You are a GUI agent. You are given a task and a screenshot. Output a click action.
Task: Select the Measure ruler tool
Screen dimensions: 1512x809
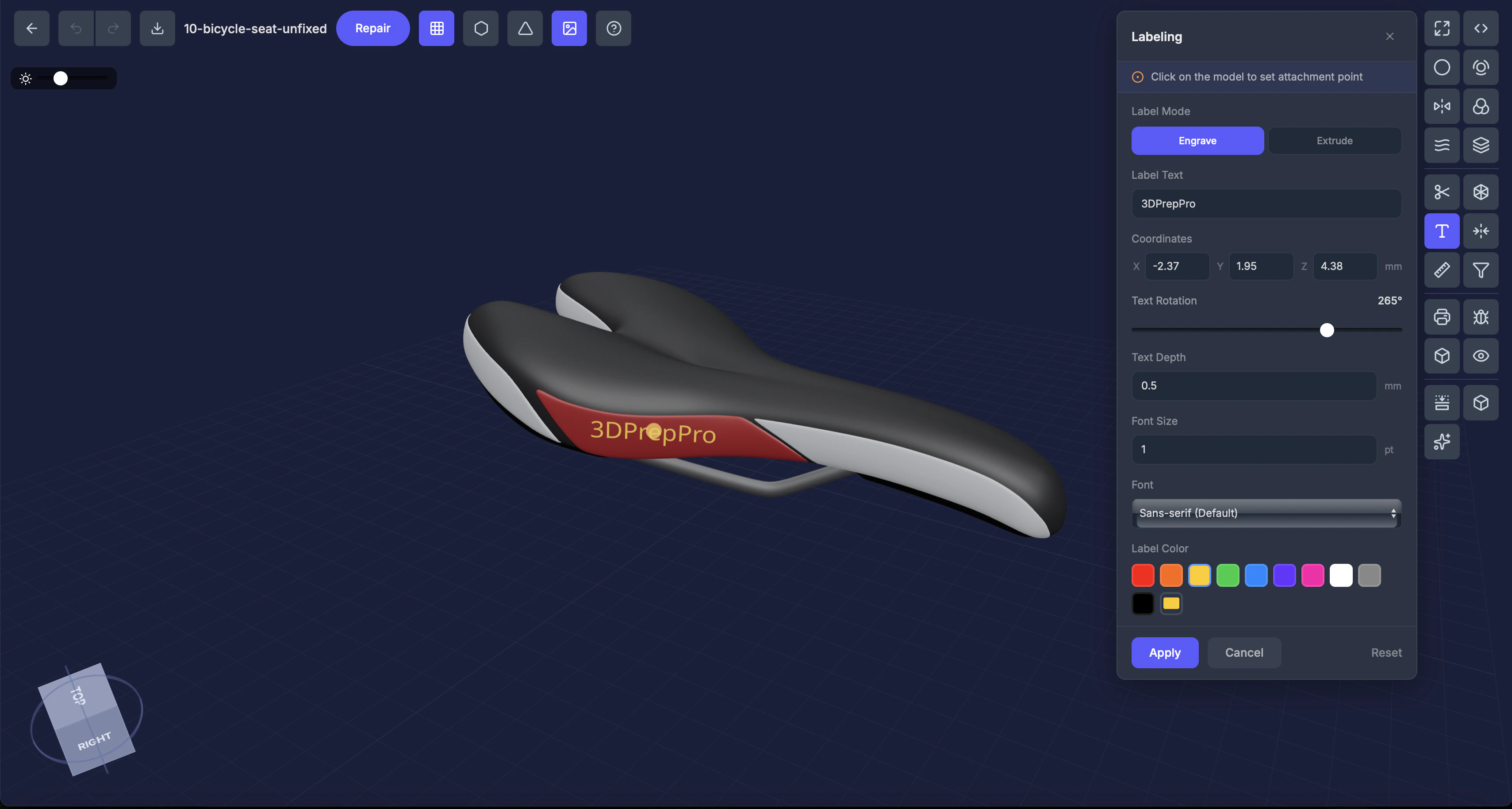click(1442, 270)
